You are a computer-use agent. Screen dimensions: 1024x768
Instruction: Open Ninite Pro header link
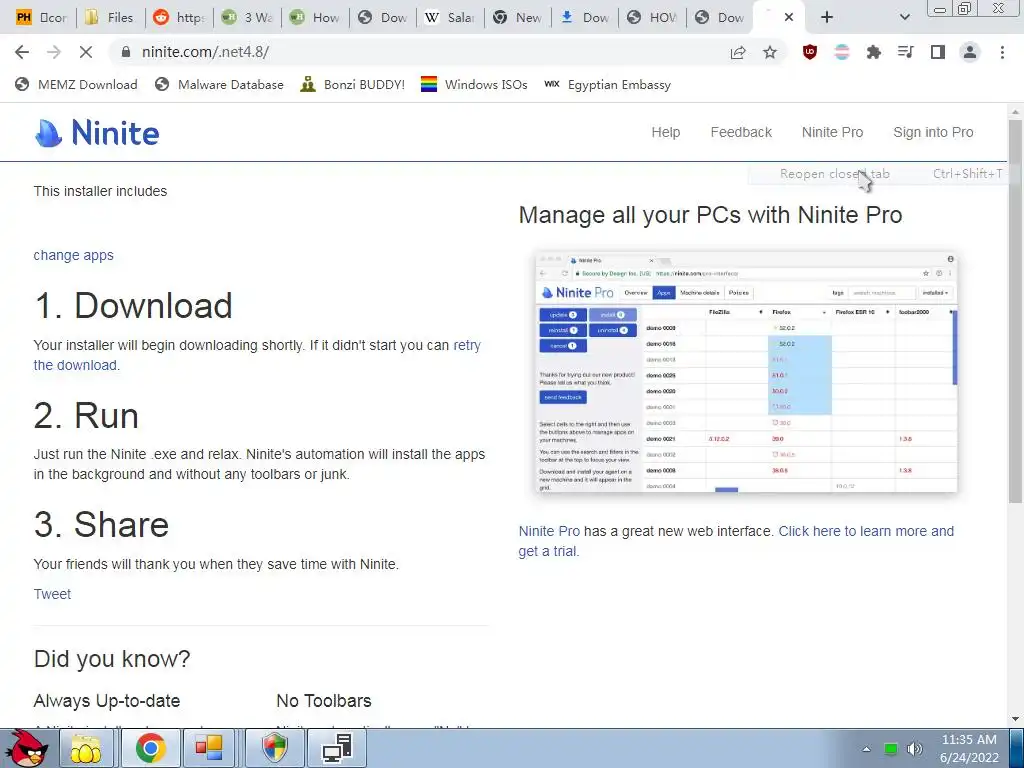click(832, 132)
